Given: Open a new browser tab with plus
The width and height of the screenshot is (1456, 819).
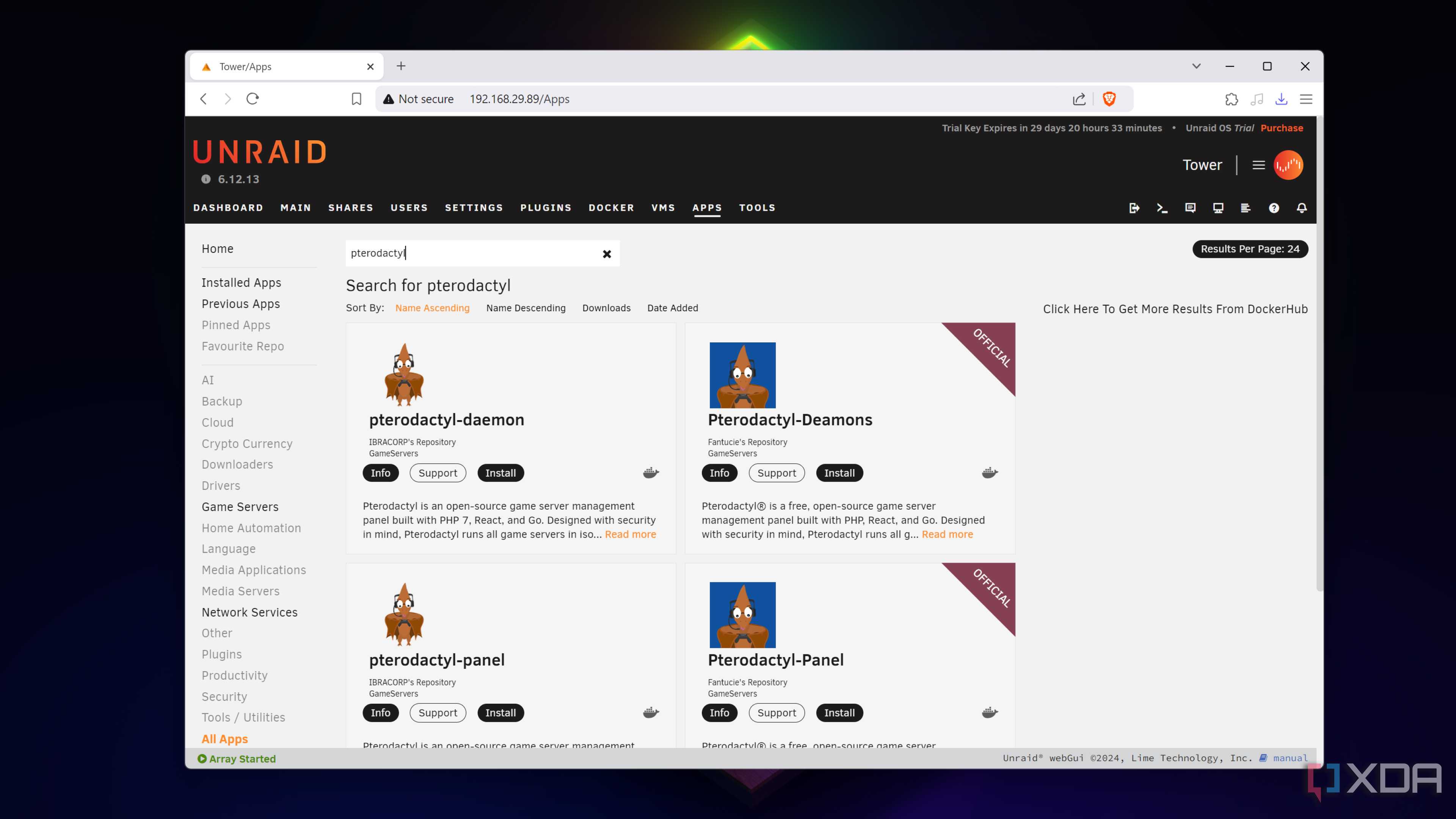Looking at the screenshot, I should [401, 66].
